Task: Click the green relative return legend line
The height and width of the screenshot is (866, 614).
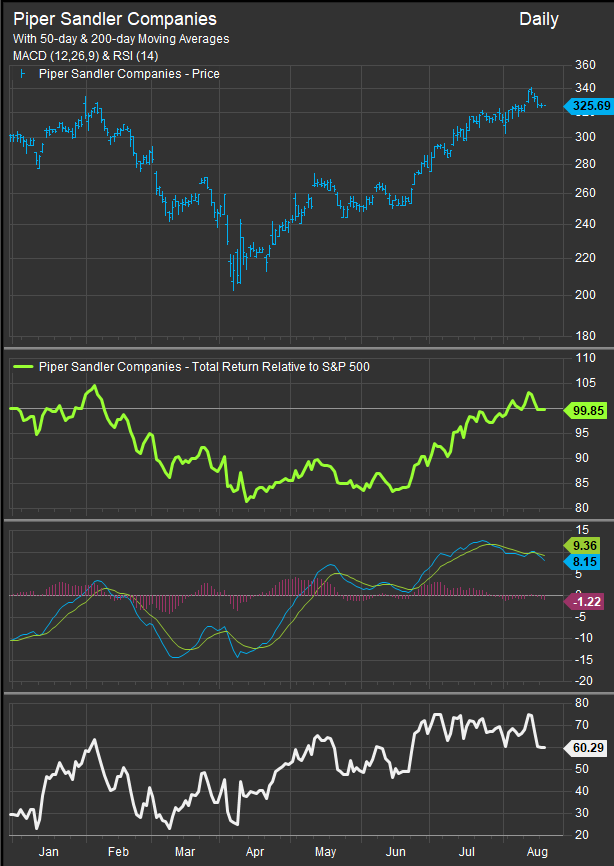Action: tap(24, 367)
